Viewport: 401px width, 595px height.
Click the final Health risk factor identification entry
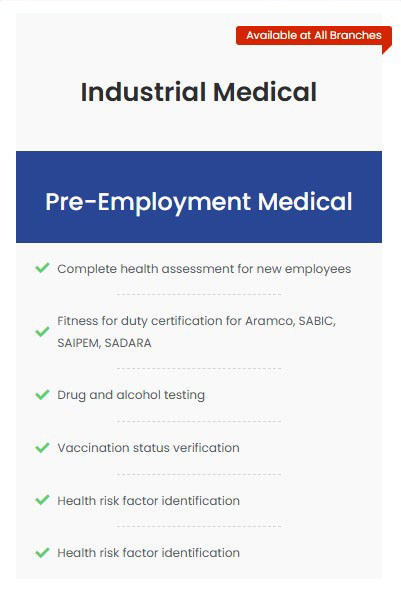[x=148, y=553]
